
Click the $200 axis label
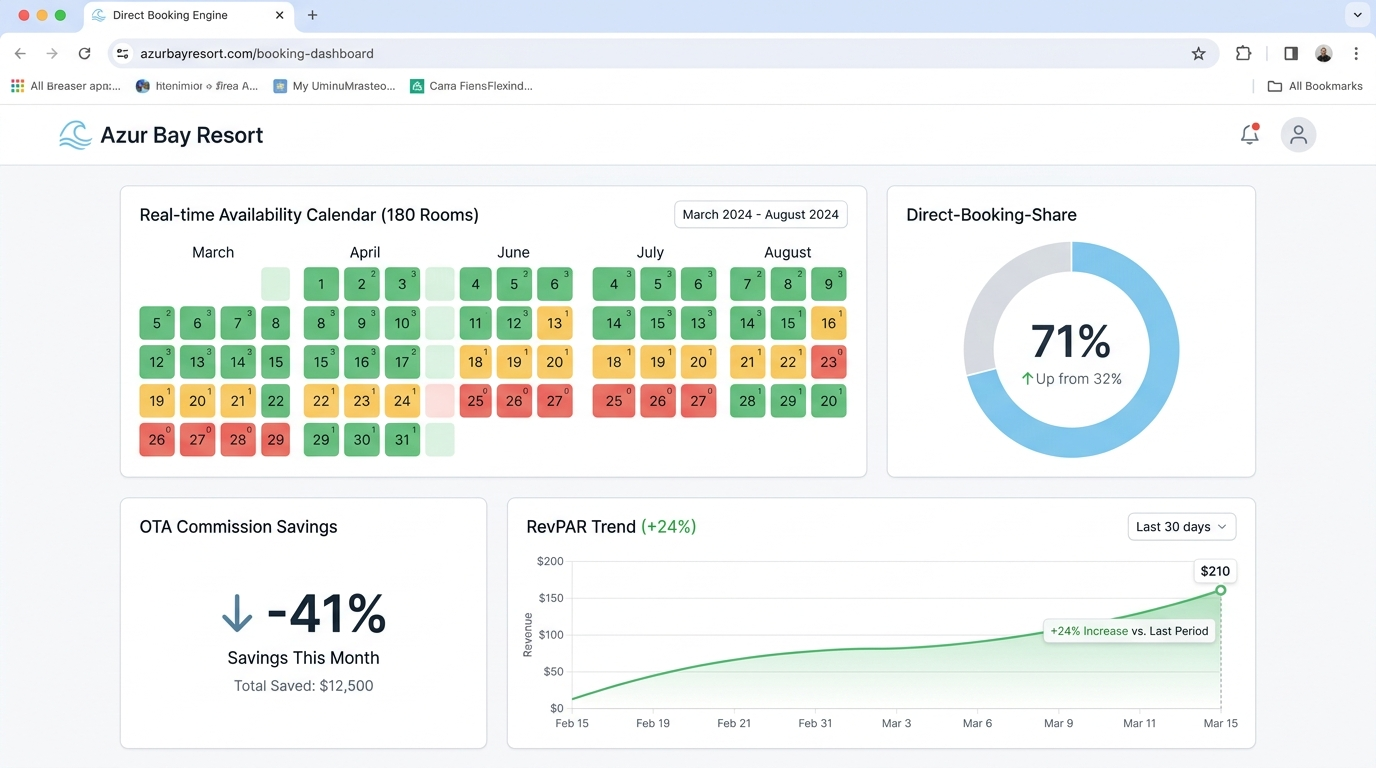550,561
